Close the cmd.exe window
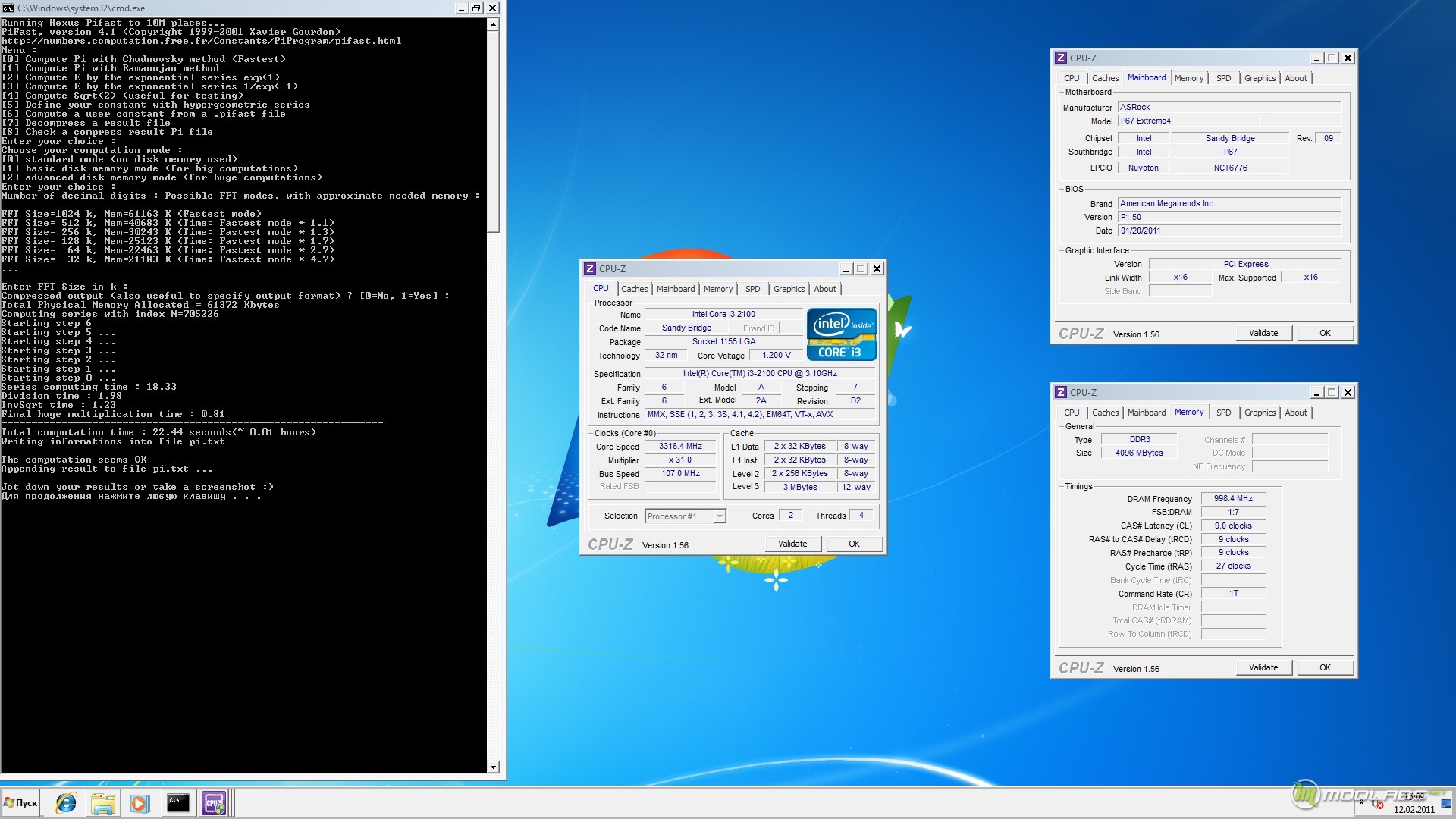1456x819 pixels. [492, 8]
